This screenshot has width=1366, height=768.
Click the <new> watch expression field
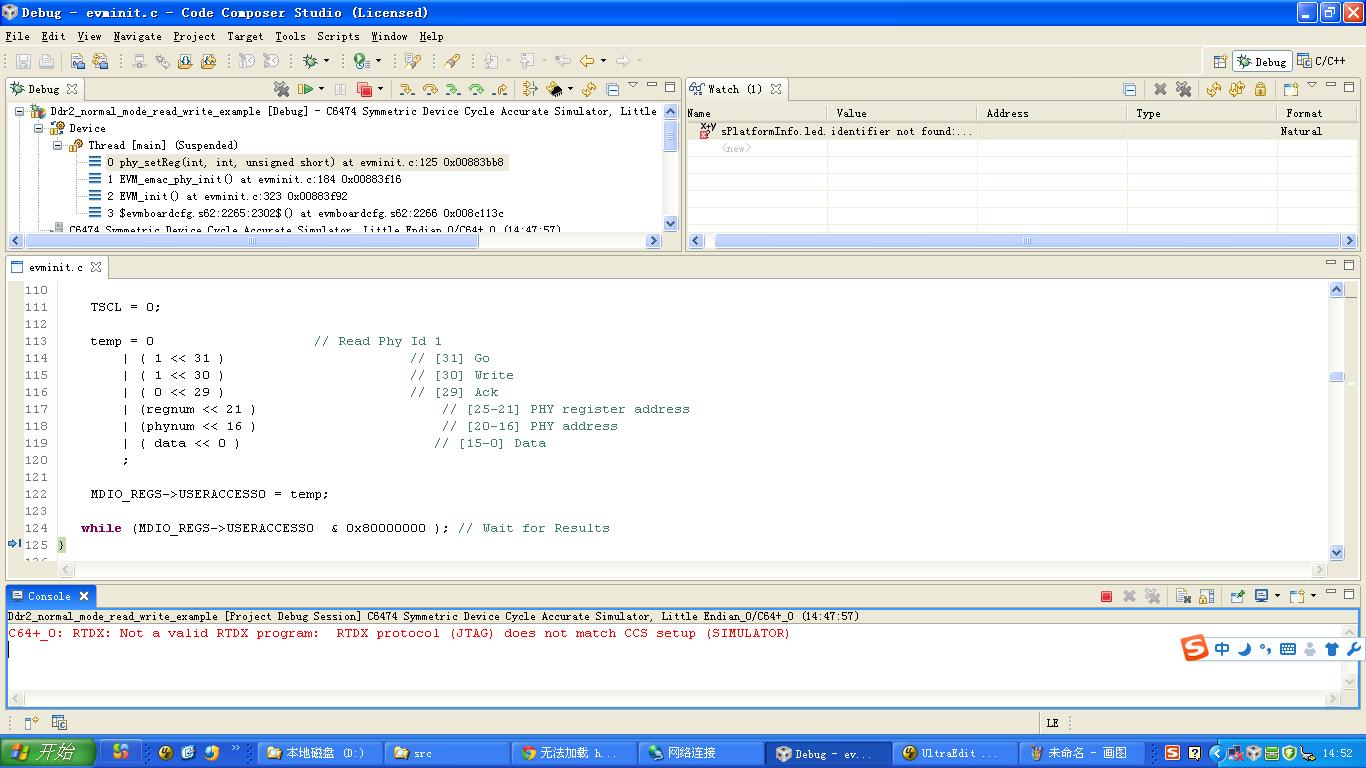point(736,148)
